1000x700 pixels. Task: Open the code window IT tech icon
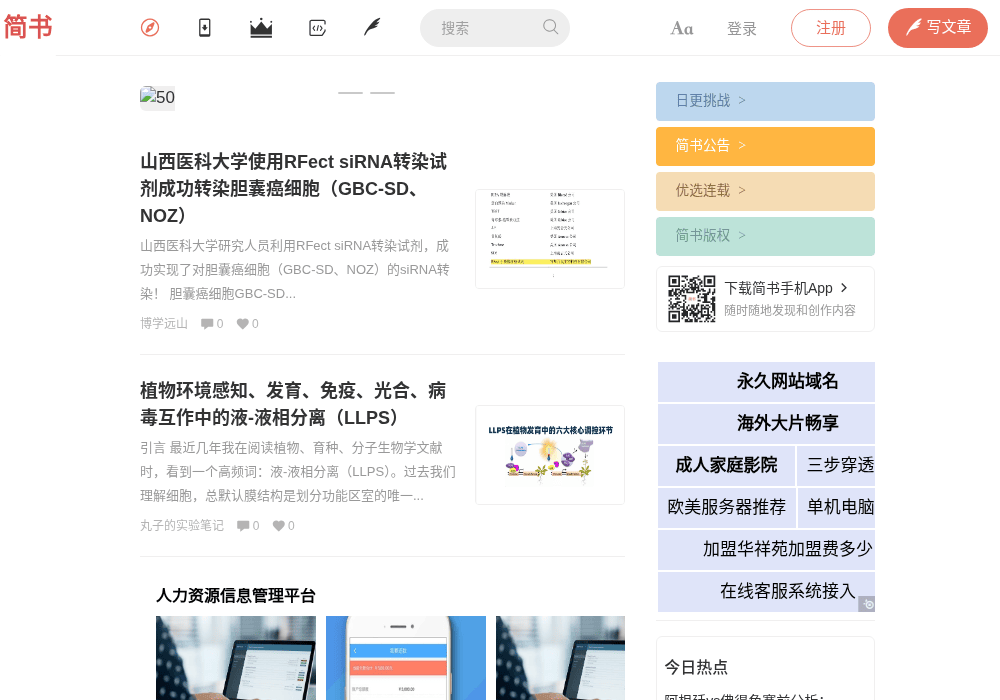click(318, 28)
